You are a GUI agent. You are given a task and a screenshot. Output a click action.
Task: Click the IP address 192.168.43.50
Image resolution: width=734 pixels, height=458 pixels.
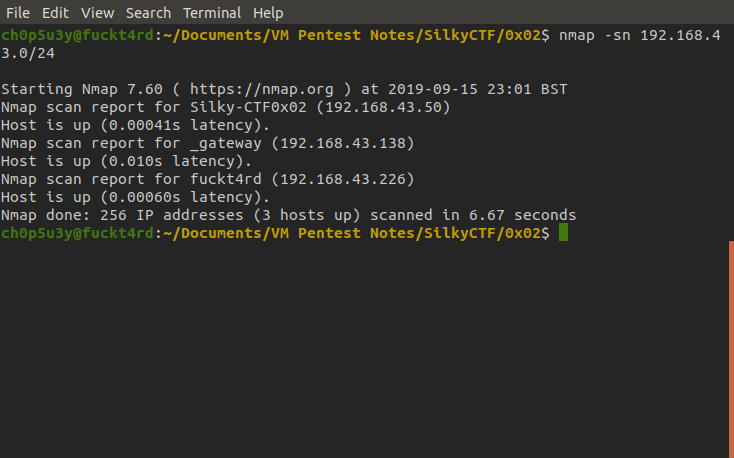click(x=383, y=107)
